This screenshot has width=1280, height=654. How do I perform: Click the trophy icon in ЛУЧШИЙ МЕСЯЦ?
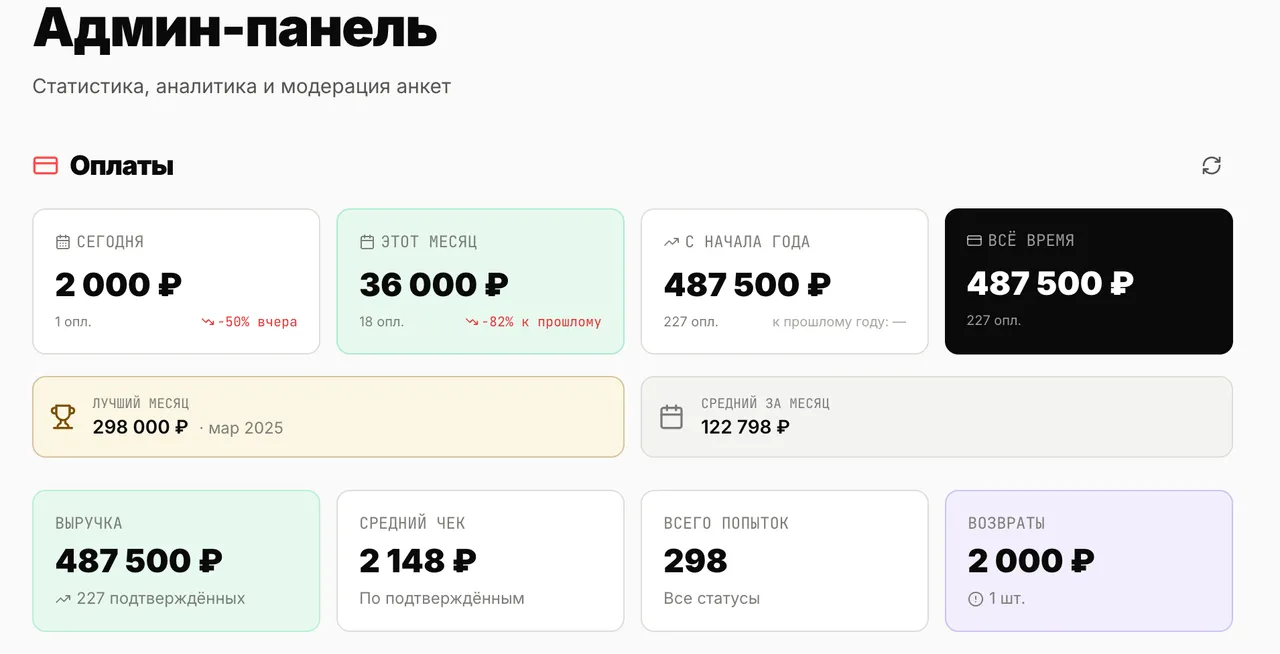pos(63,417)
